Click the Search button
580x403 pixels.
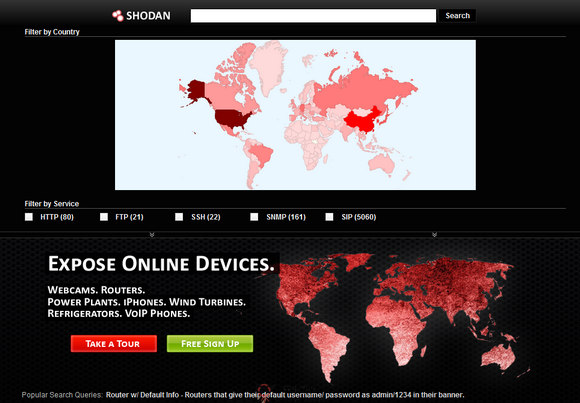(458, 16)
